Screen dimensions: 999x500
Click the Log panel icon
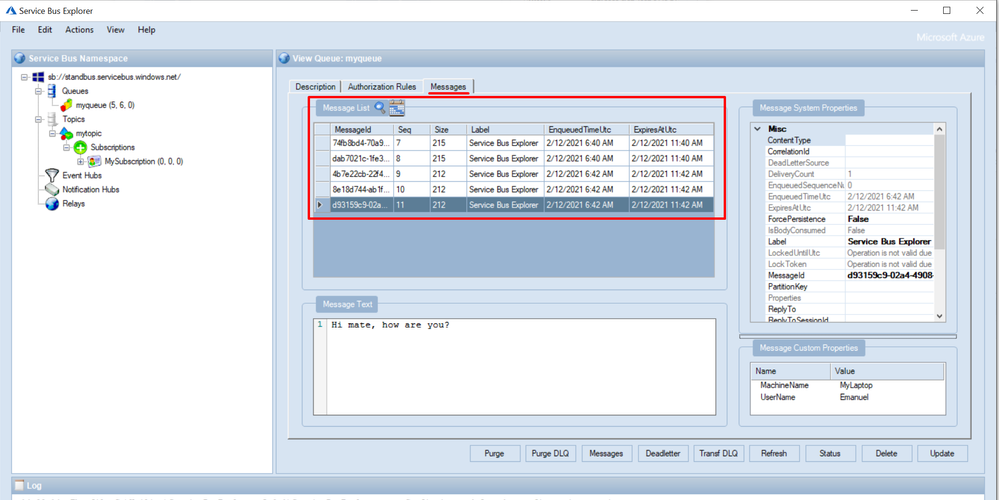coord(19,485)
